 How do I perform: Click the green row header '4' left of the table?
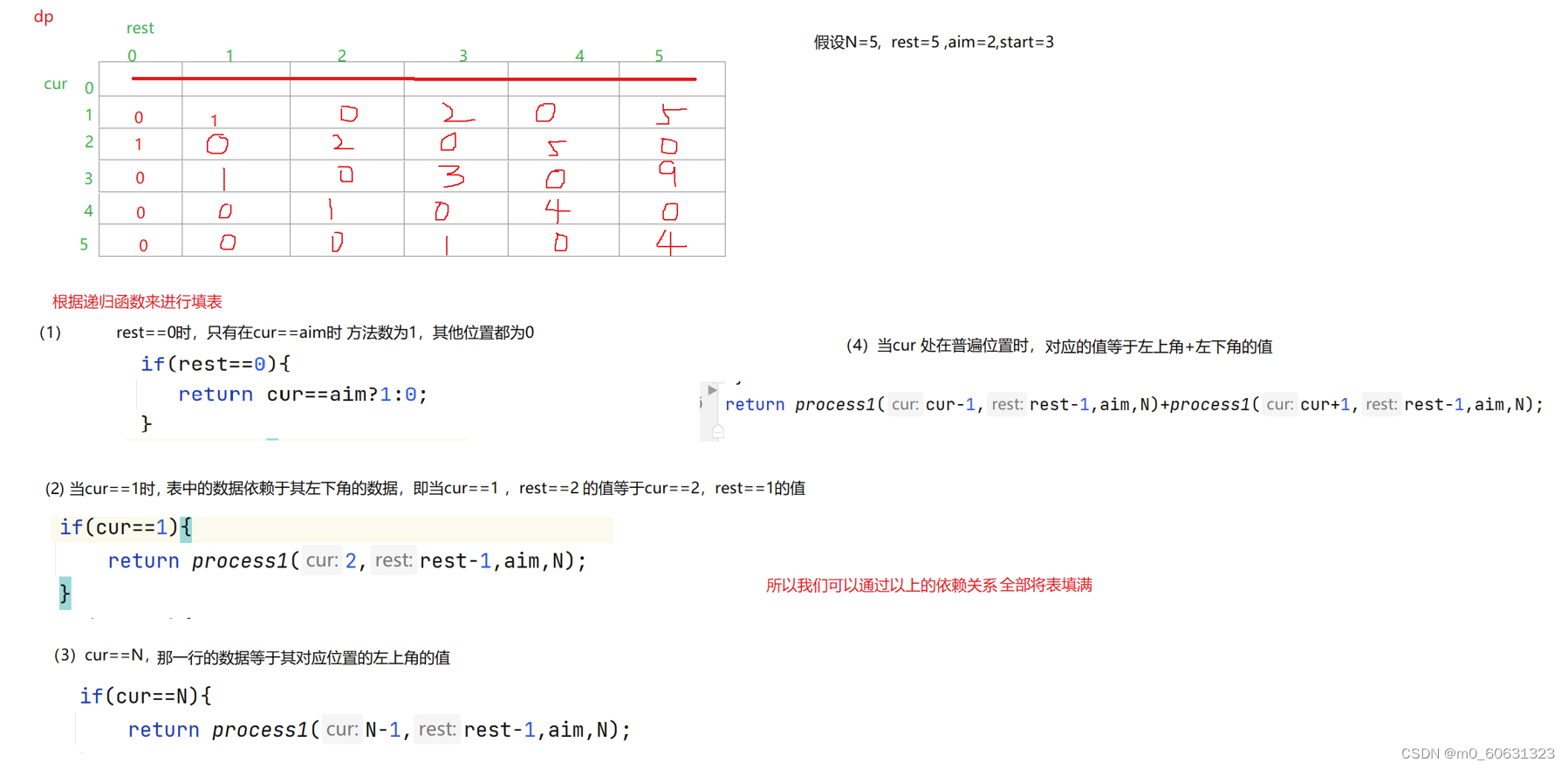click(x=88, y=210)
